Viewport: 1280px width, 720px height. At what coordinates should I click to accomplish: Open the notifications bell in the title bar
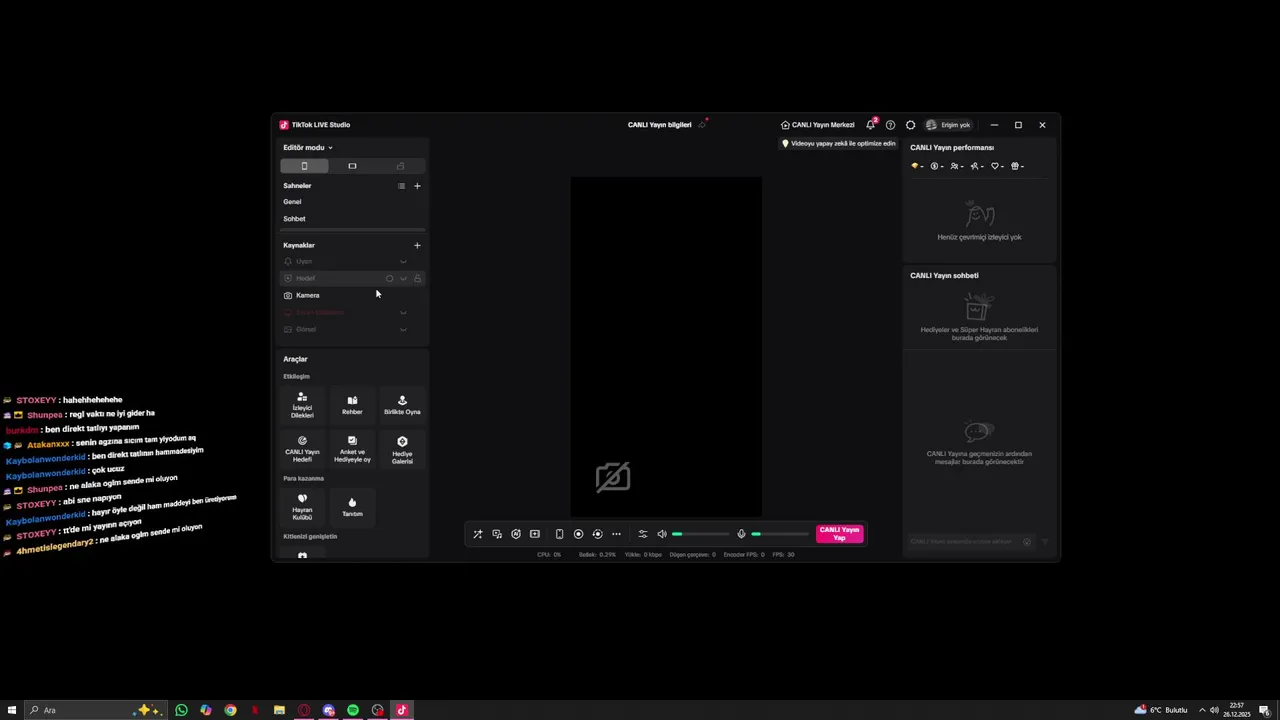[870, 125]
